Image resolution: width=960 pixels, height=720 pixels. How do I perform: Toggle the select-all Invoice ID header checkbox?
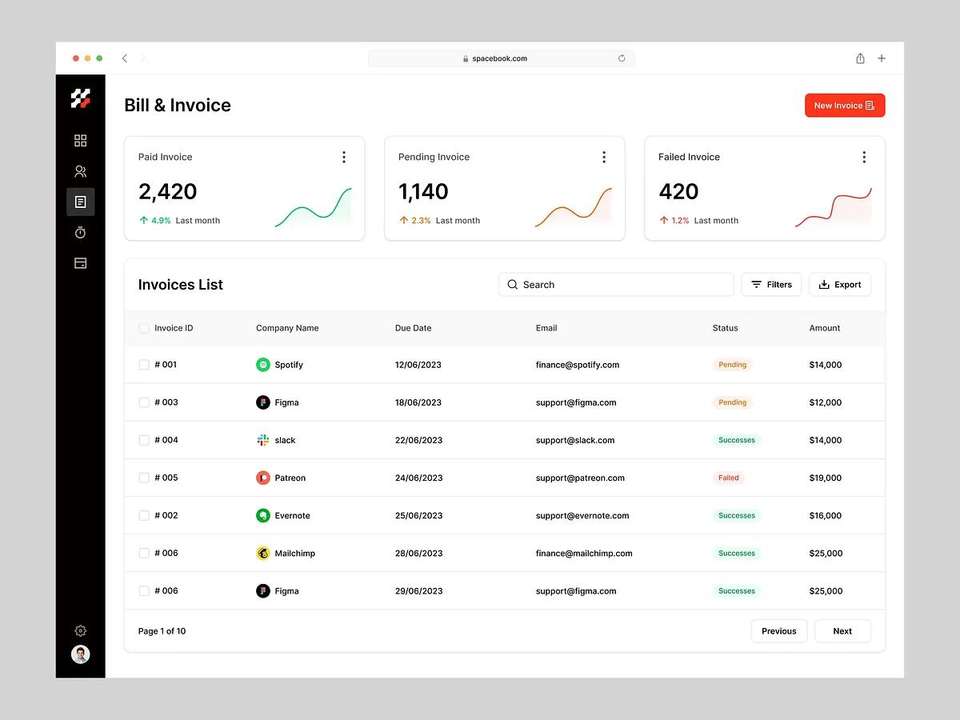[144, 328]
